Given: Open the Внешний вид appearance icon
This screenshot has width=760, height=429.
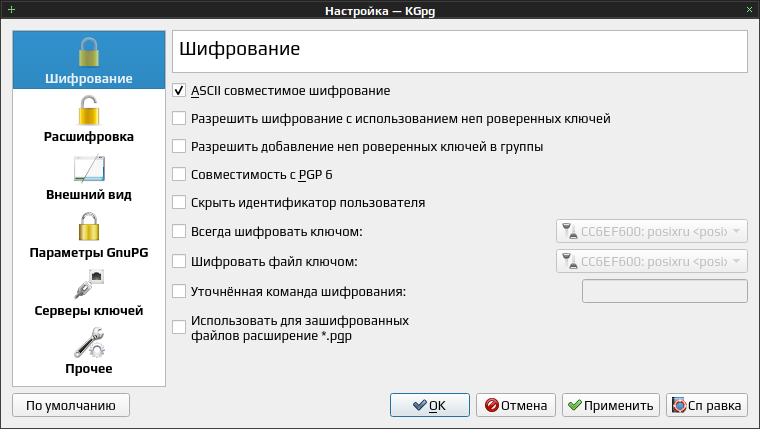Looking at the screenshot, I should pyautogui.click(x=89, y=168).
